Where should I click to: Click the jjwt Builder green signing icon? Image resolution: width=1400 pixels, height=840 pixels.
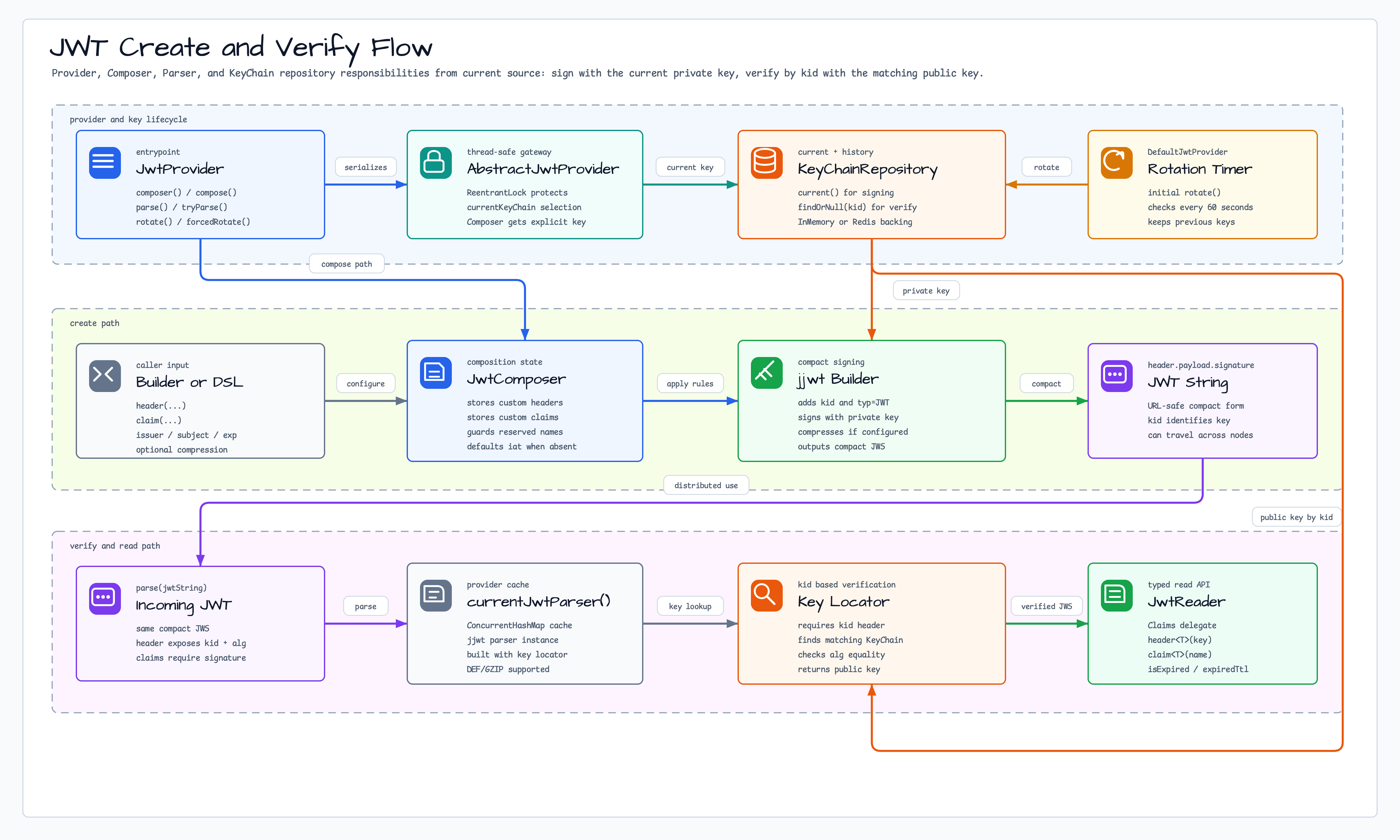766,373
